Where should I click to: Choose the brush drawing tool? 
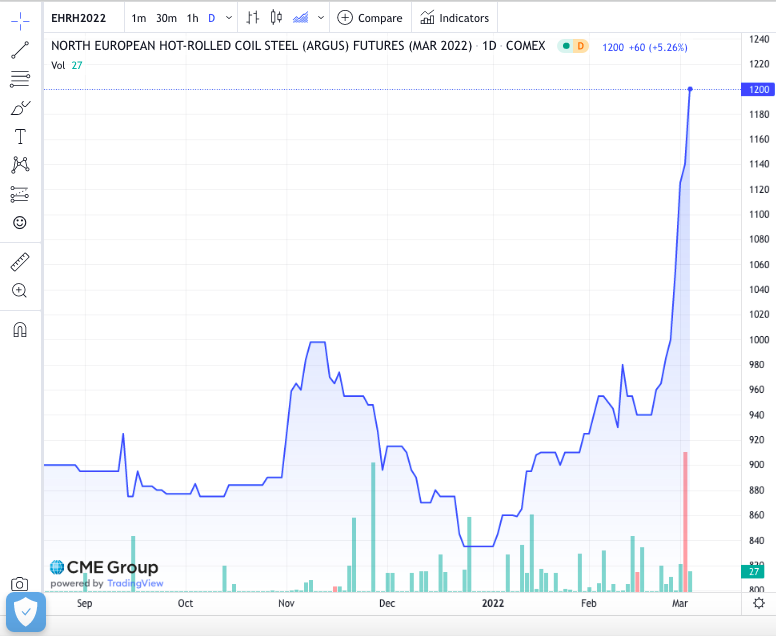pos(19,107)
